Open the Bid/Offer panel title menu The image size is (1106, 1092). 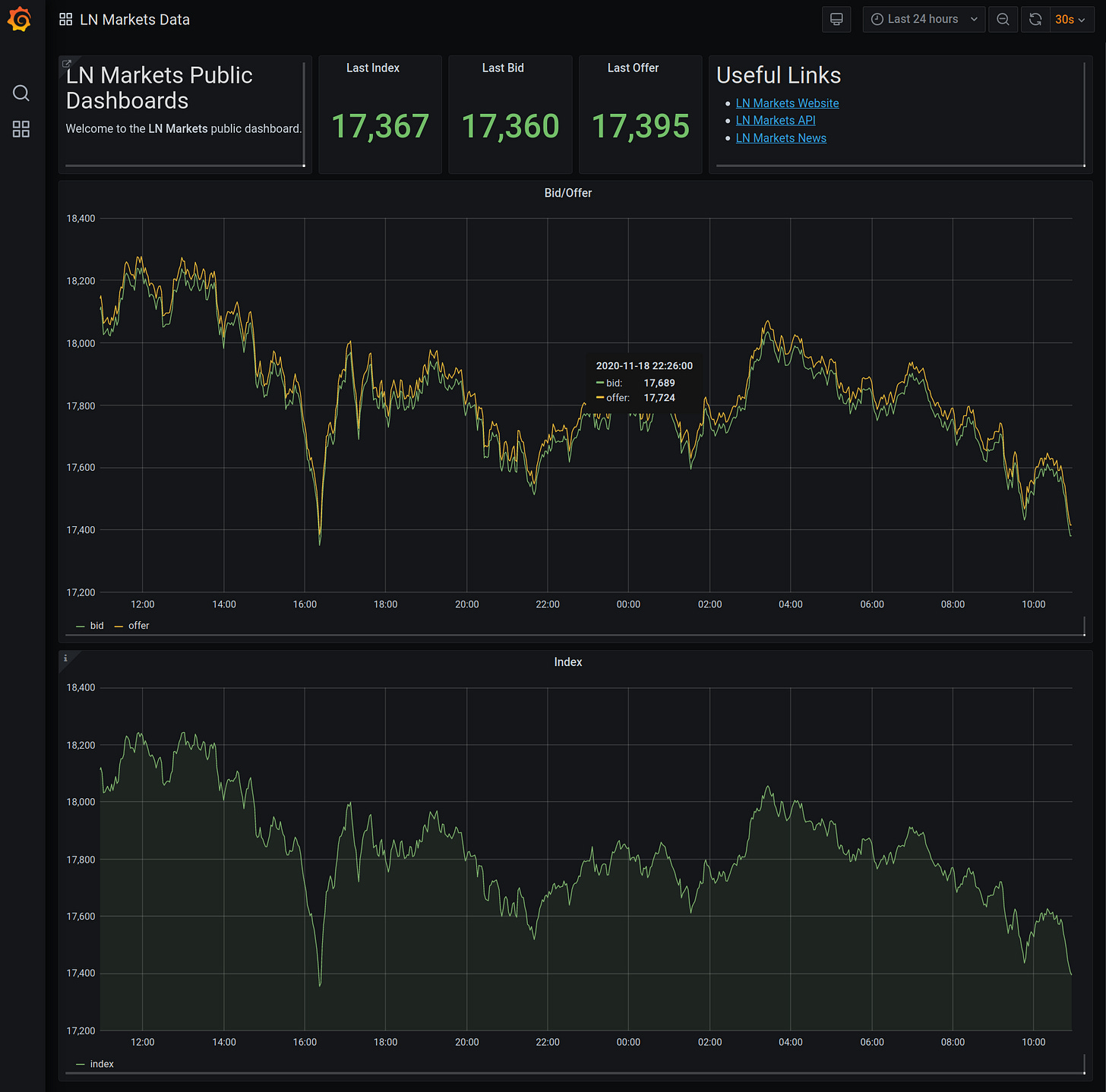tap(568, 193)
